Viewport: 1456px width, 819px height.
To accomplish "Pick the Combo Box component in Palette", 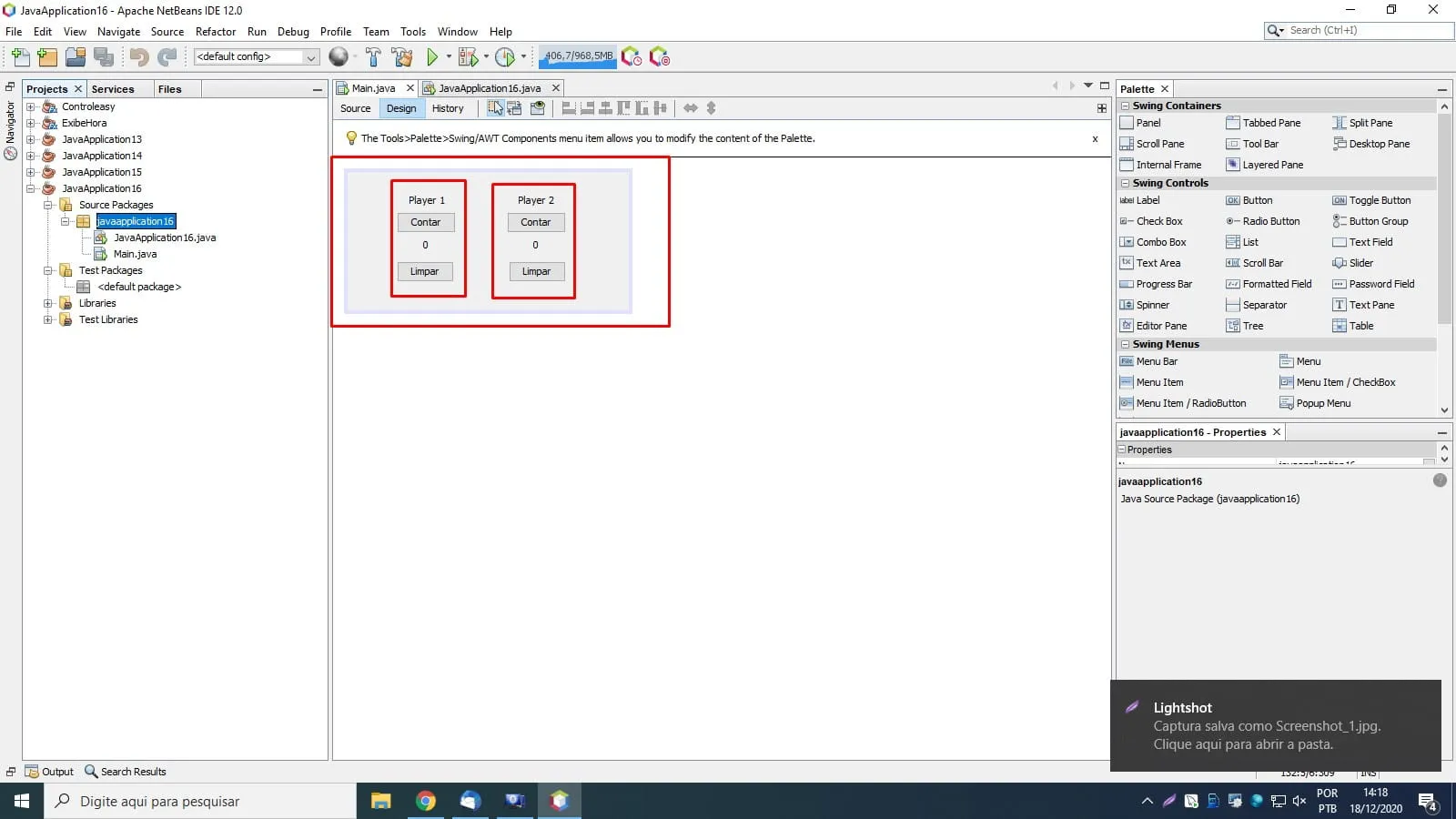I will pyautogui.click(x=1153, y=242).
